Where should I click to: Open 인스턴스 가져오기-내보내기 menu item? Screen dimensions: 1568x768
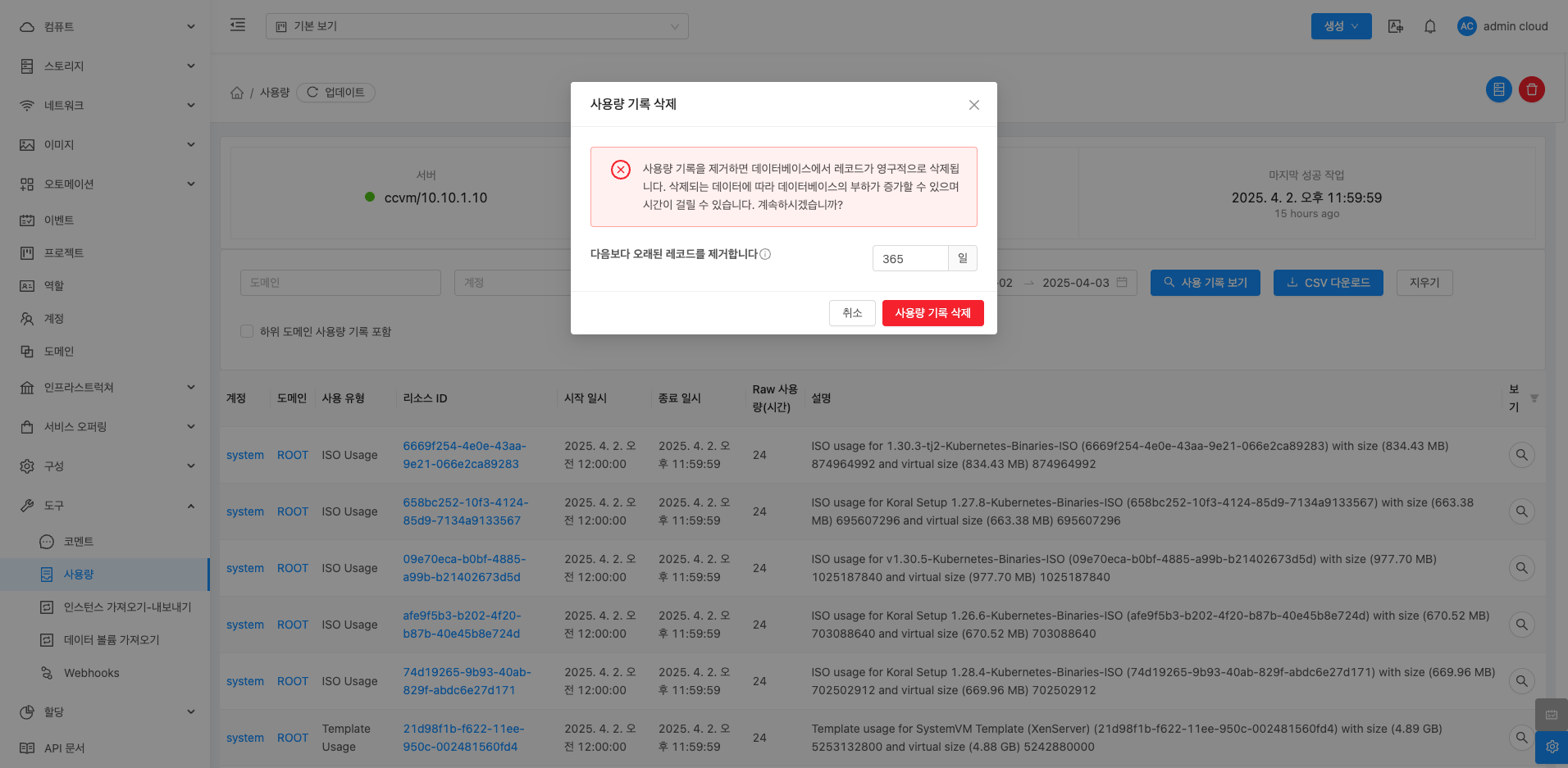[x=105, y=607]
